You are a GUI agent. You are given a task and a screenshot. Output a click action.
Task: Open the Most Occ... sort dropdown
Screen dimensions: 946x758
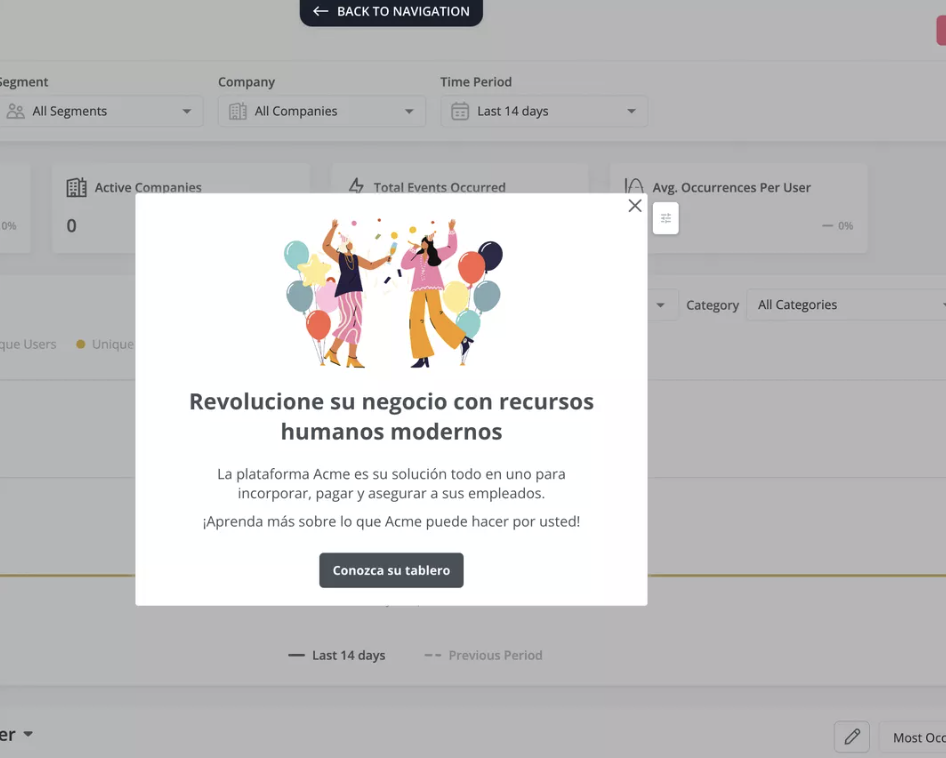[x=912, y=737]
